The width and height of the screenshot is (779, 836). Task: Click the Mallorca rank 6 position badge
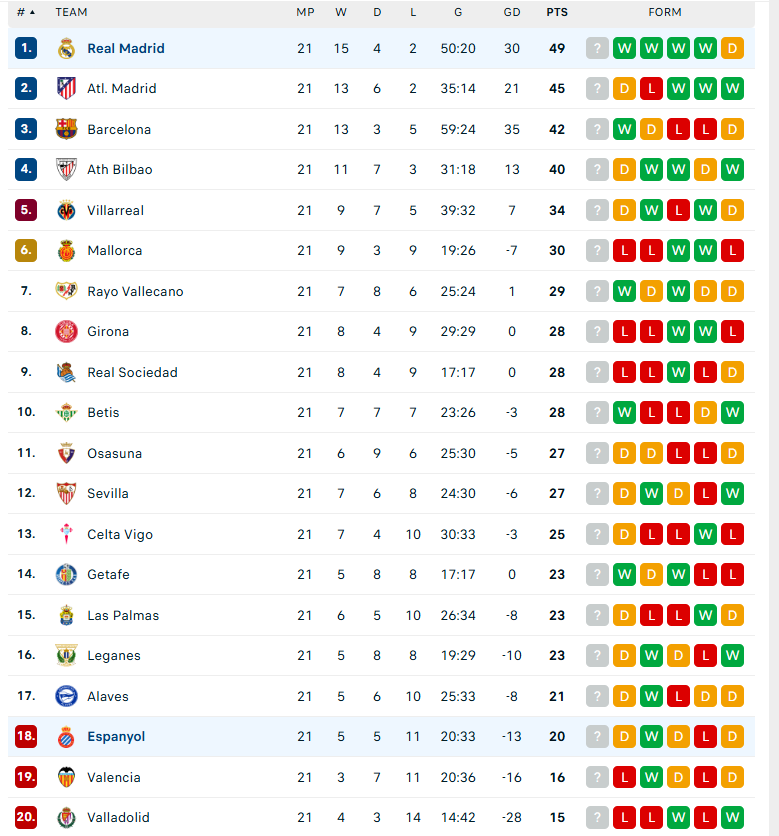point(26,250)
